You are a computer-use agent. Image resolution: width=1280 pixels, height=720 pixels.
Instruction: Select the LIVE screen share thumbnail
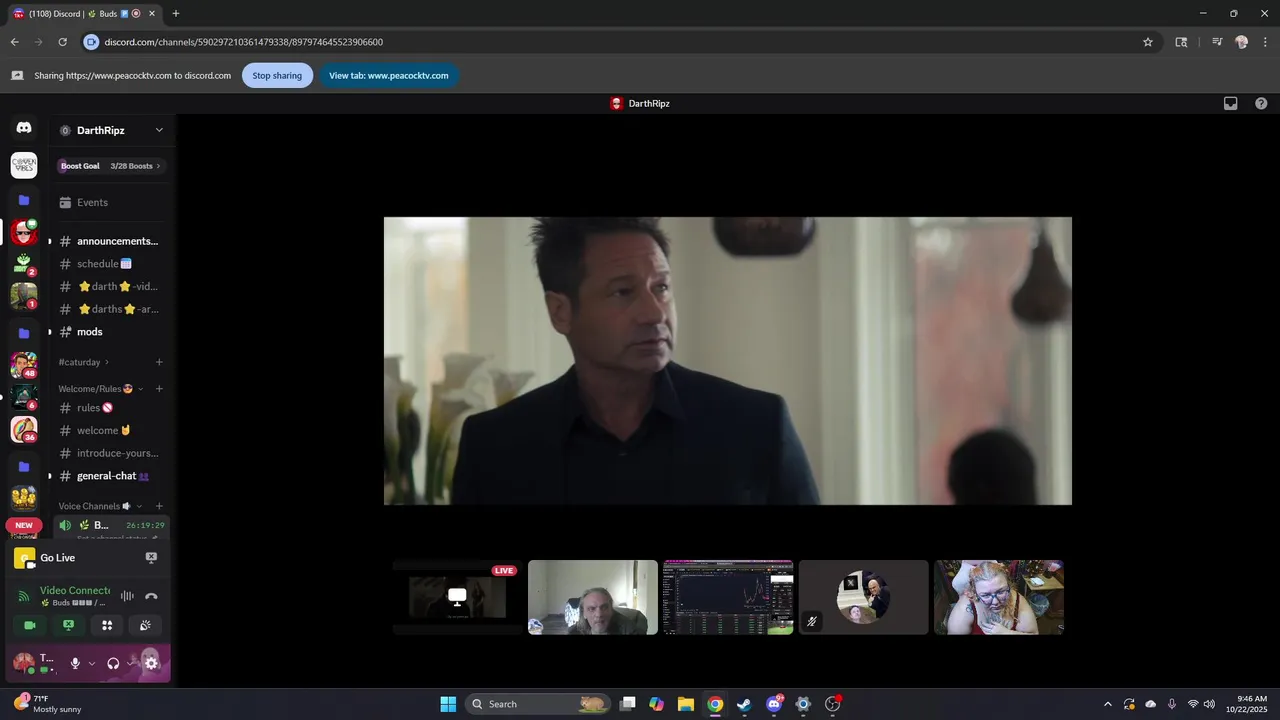coord(457,597)
